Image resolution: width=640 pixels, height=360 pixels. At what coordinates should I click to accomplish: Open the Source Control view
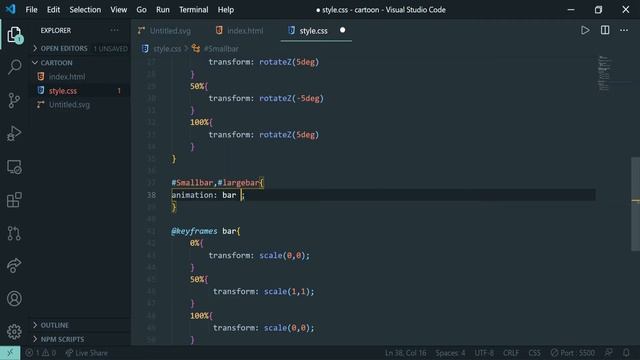(x=14, y=100)
